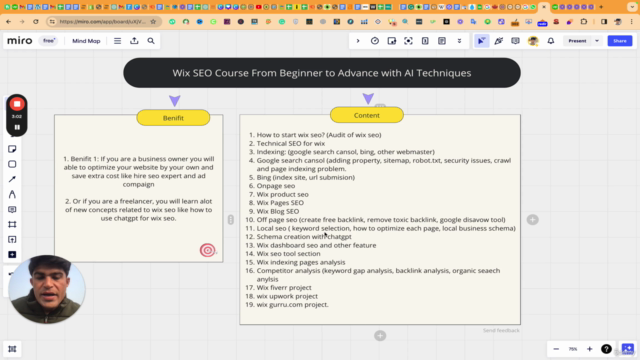This screenshot has width=640, height=360.
Task: Open the tab list dropdown arrow
Action: [x=632, y=7]
